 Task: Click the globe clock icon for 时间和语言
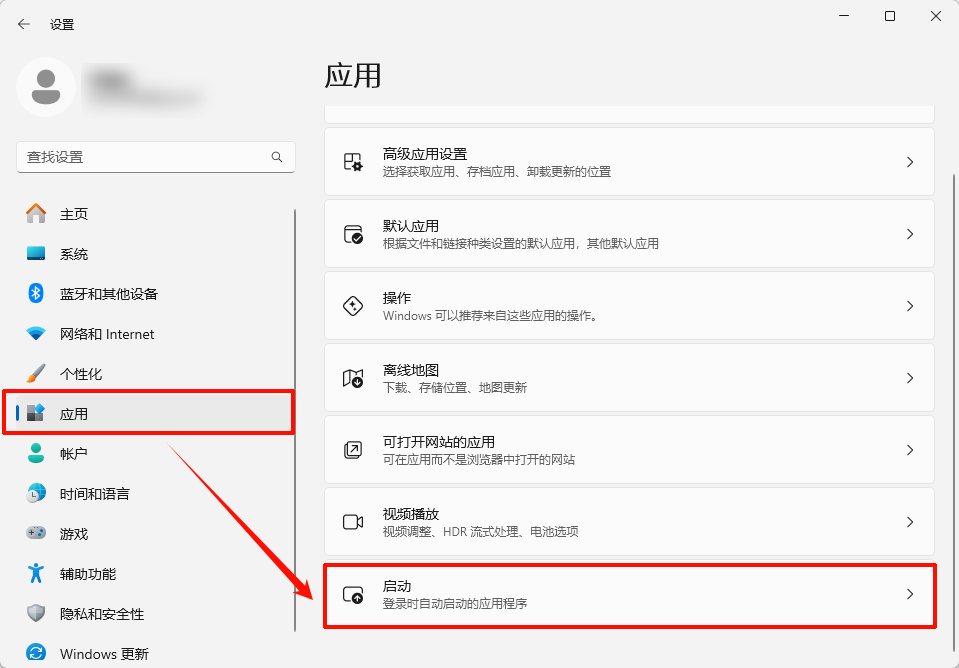pyautogui.click(x=36, y=494)
